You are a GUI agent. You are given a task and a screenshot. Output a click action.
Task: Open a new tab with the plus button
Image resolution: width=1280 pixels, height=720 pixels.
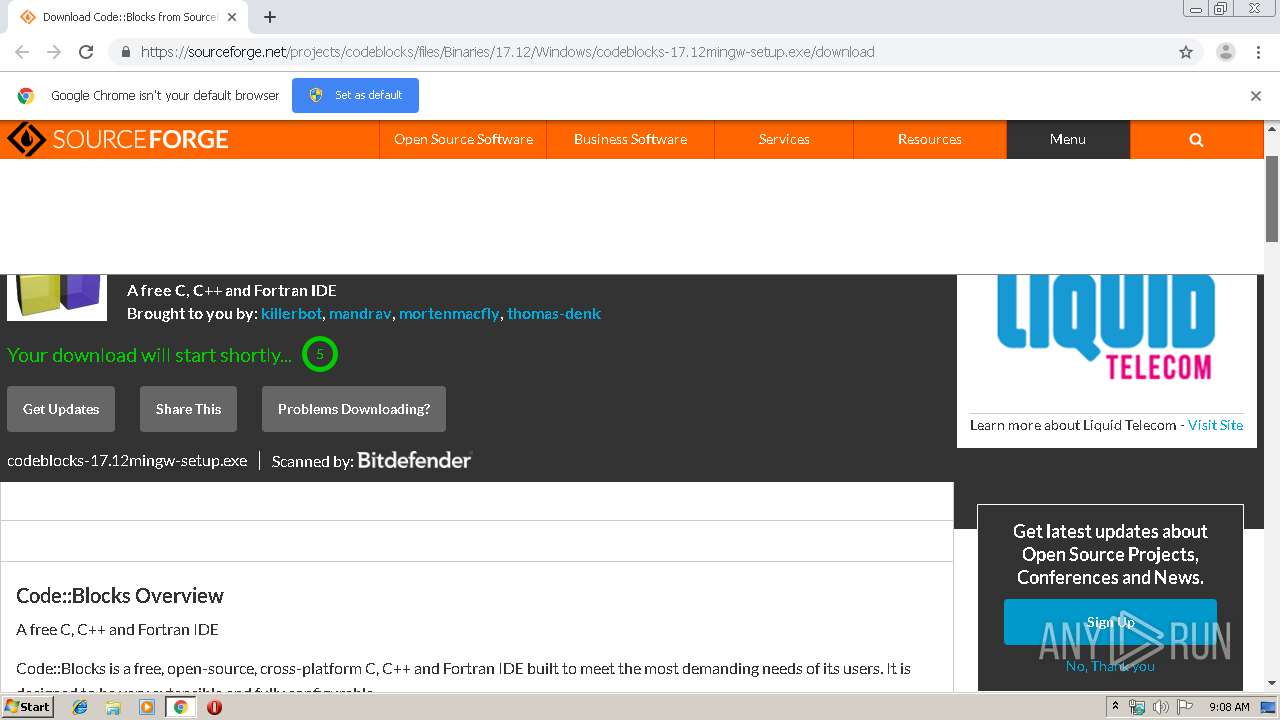[x=270, y=17]
